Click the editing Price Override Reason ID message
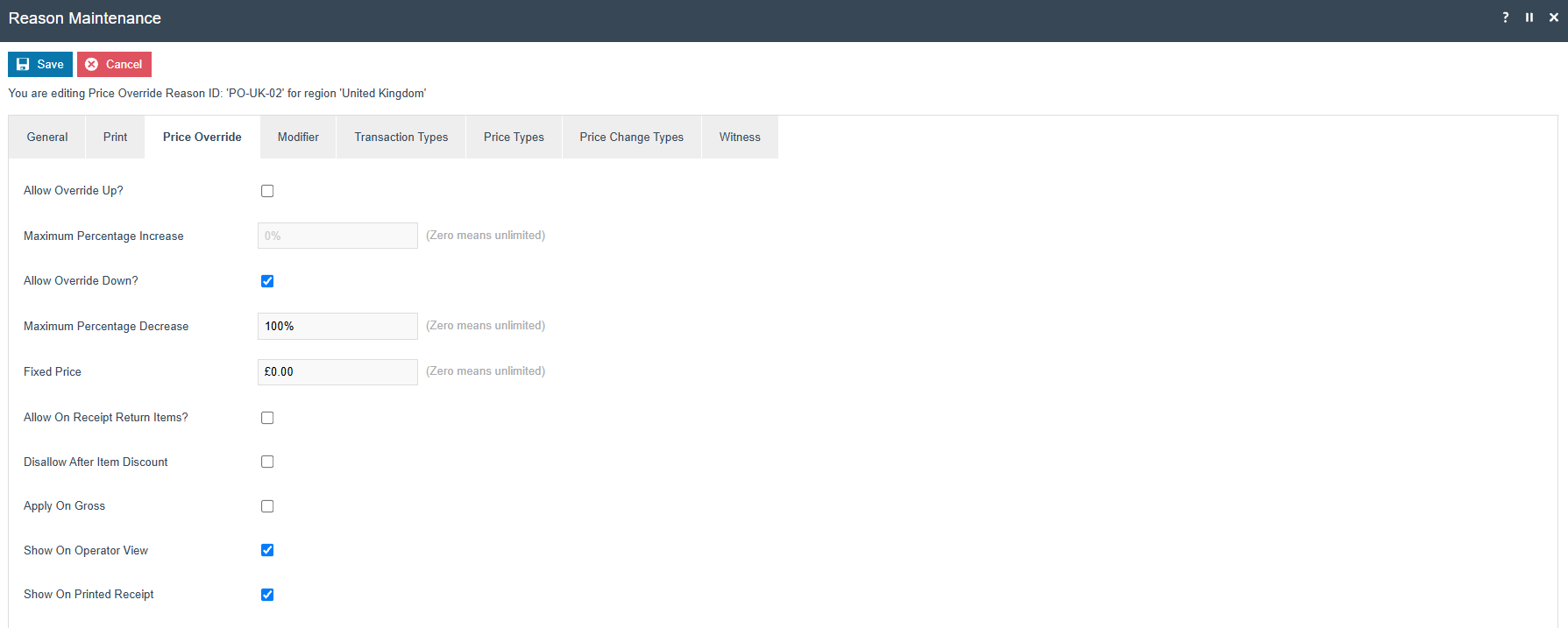Viewport: 1568px width, 628px height. 217,93
